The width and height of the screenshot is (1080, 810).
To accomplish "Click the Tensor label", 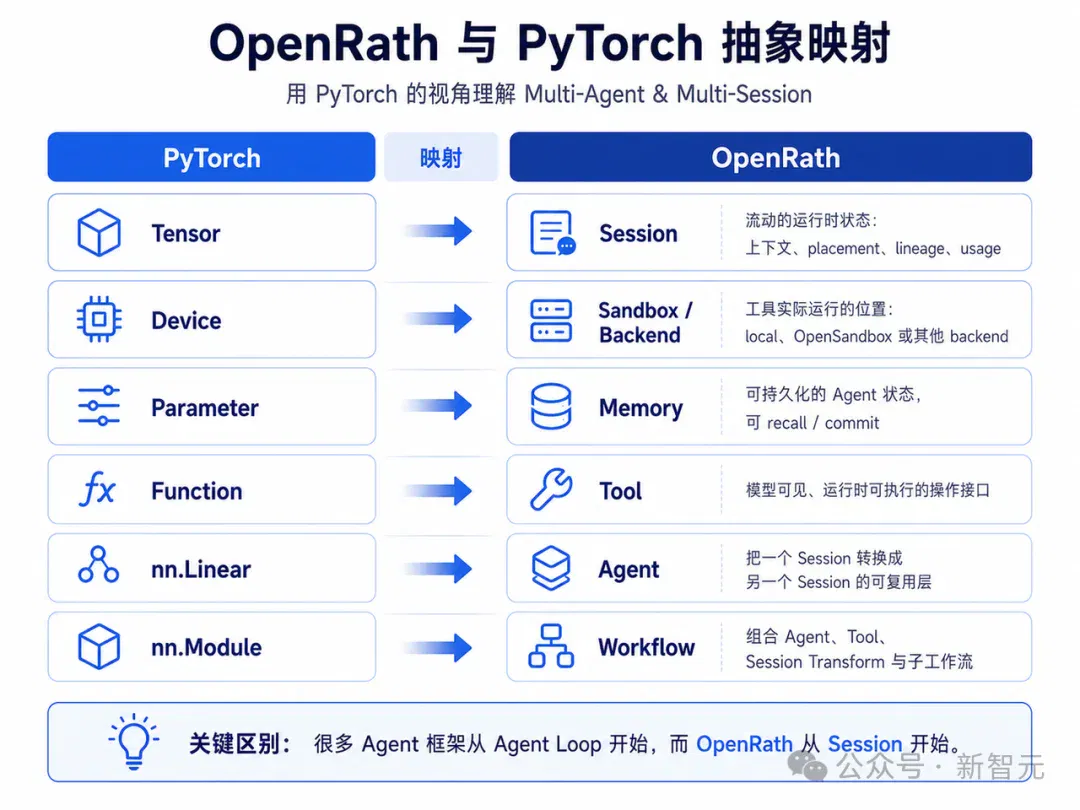I will pos(186,233).
